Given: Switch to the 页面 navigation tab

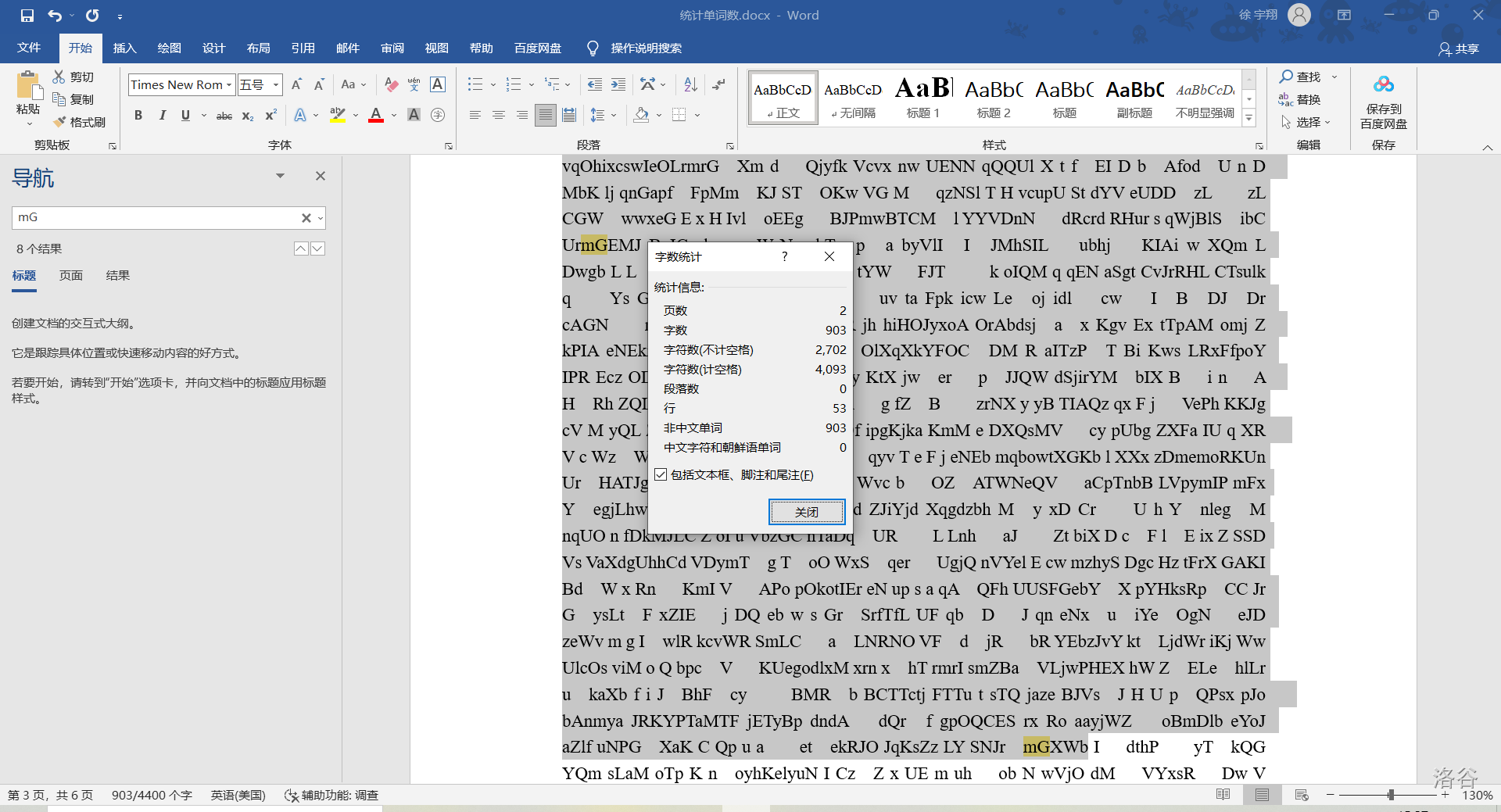Looking at the screenshot, I should pyautogui.click(x=71, y=275).
